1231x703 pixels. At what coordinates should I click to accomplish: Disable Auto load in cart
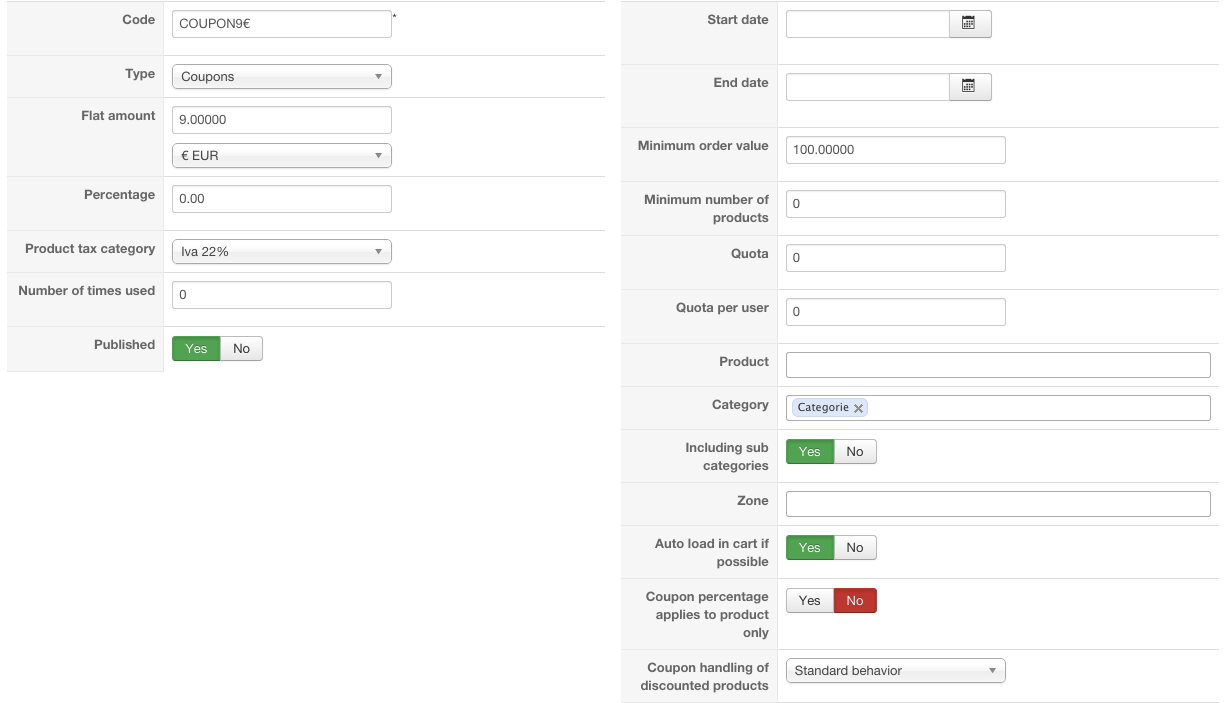(x=854, y=548)
